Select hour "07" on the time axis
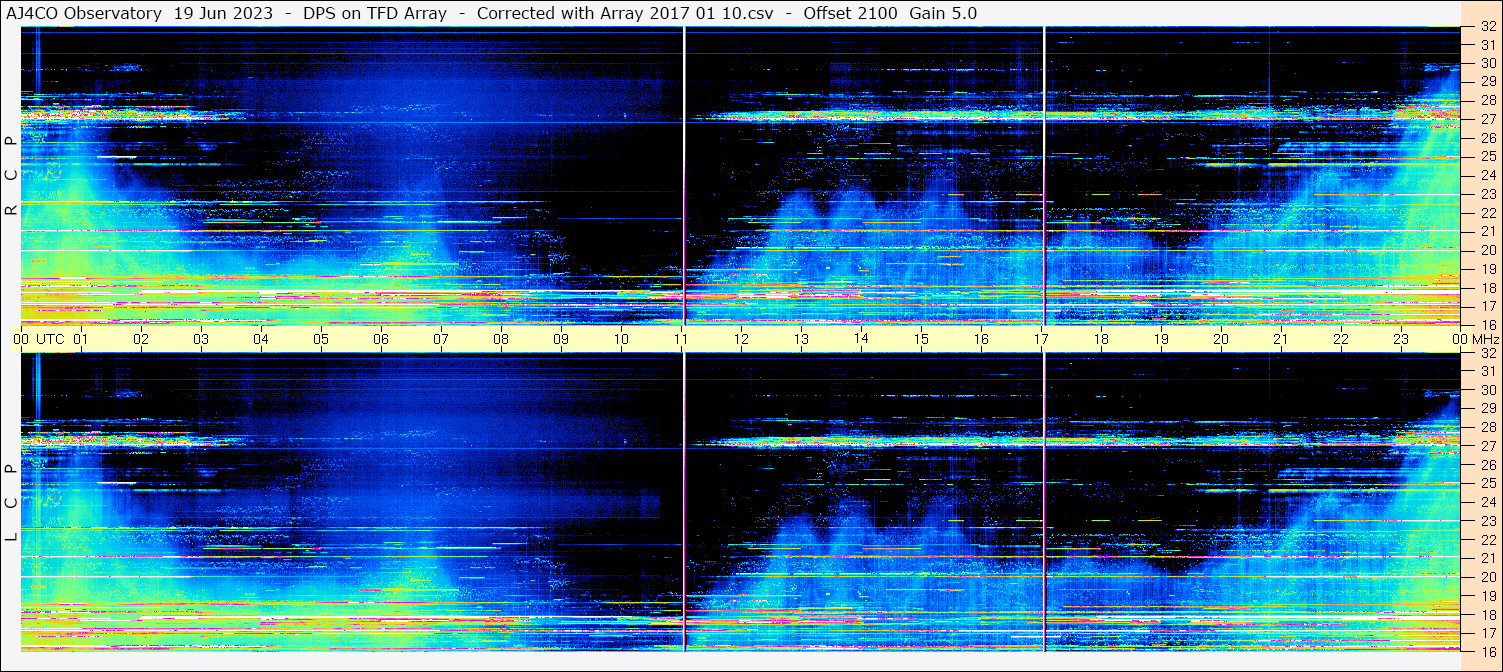 pyautogui.click(x=441, y=339)
